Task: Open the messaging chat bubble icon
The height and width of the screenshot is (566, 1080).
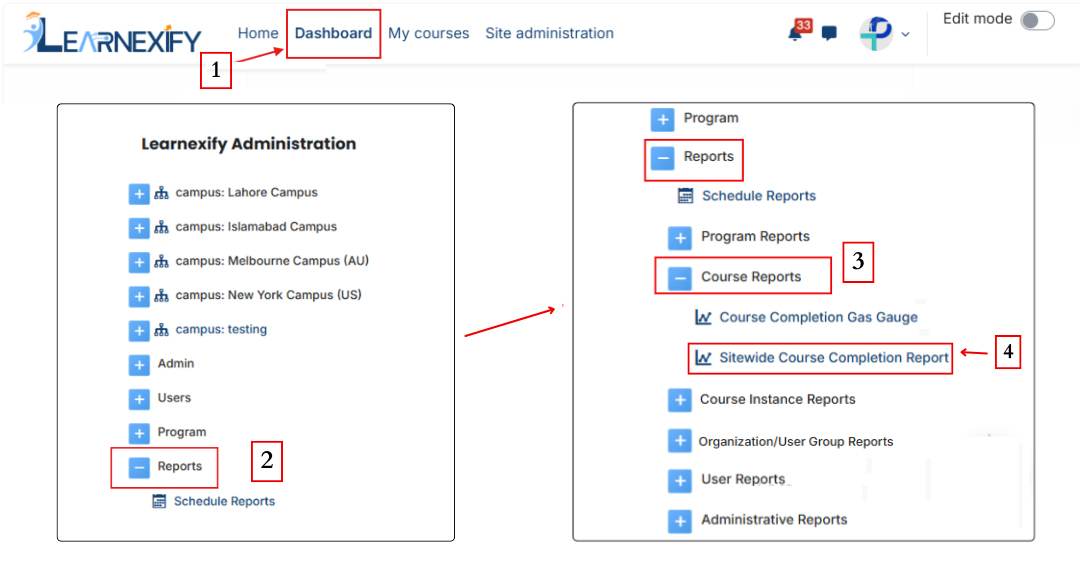Action: 829,33
